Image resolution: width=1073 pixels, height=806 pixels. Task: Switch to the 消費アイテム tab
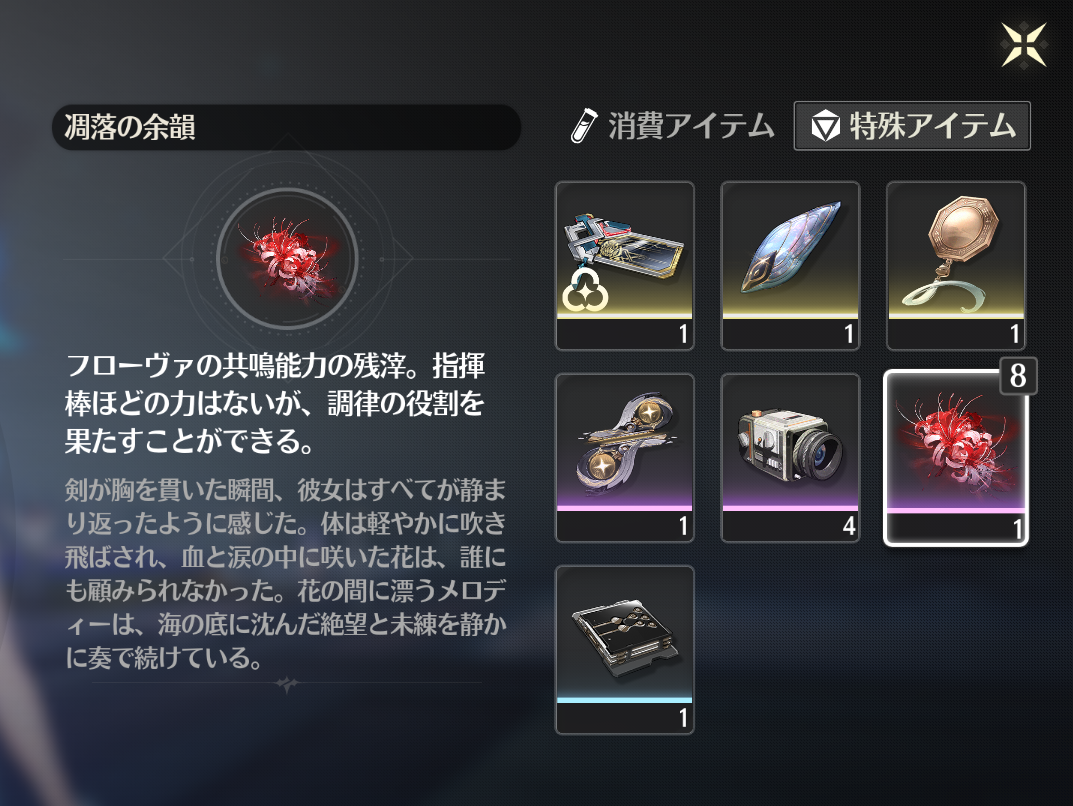(x=673, y=126)
